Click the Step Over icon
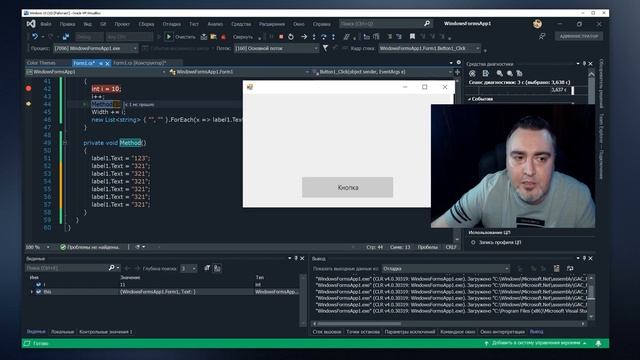 324,37
